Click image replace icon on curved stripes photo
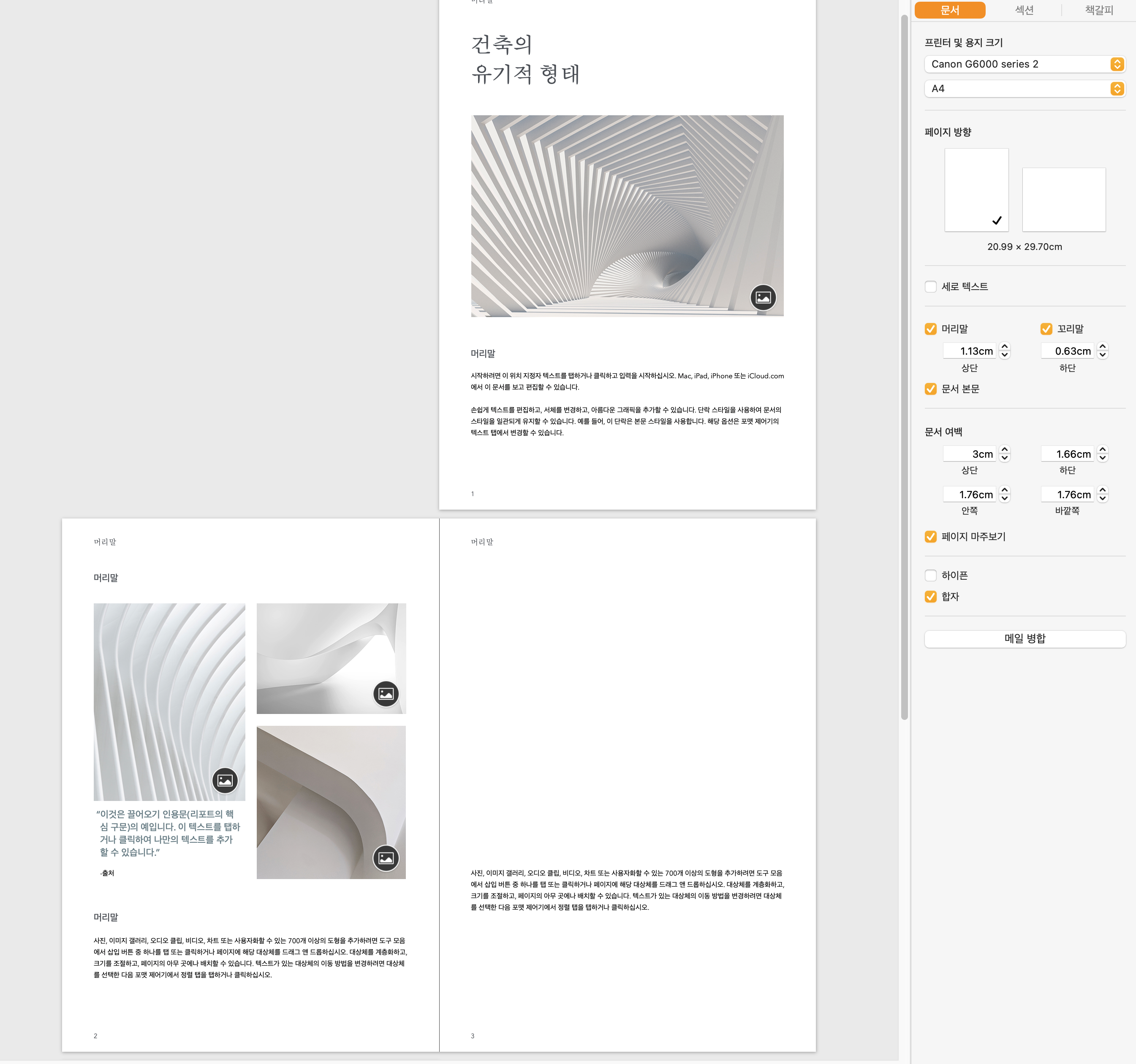 point(225,780)
